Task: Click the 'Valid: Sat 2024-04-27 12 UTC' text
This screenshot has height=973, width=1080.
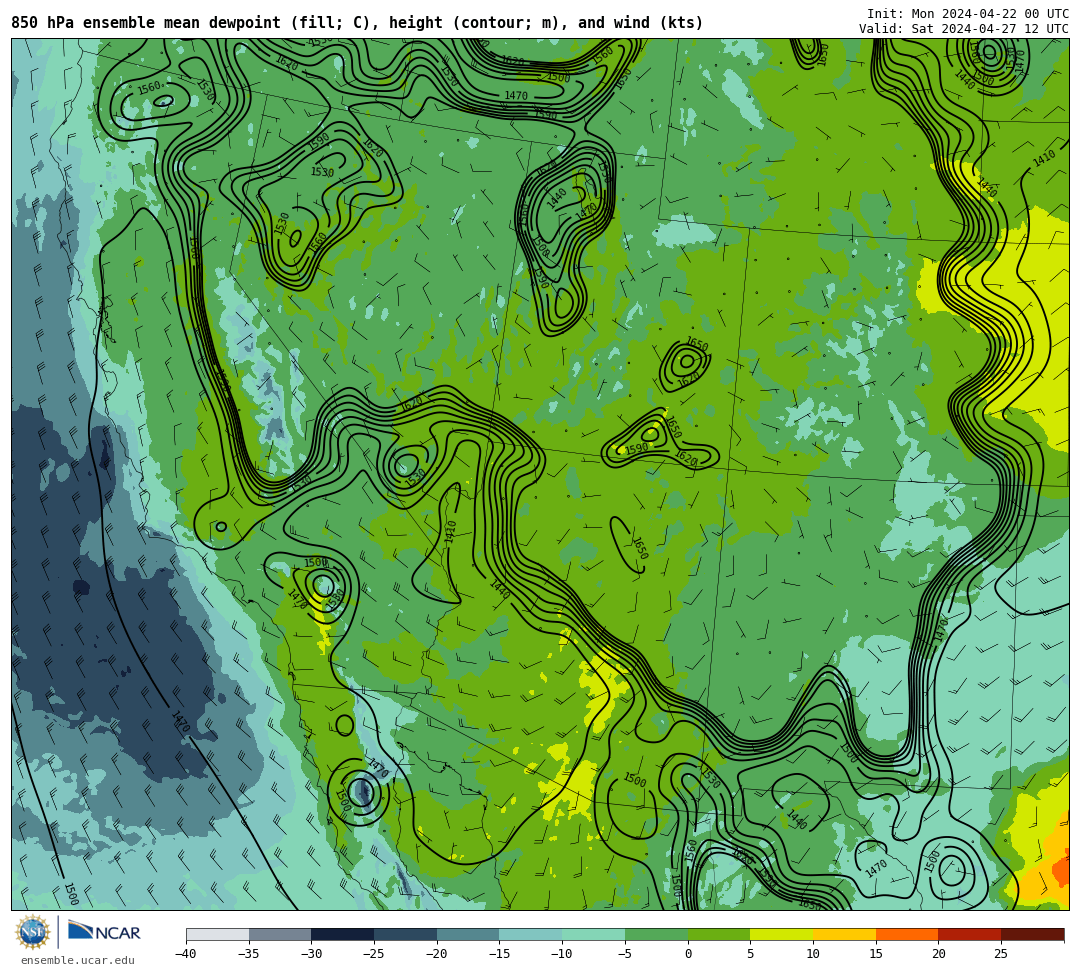Action: coord(964,29)
